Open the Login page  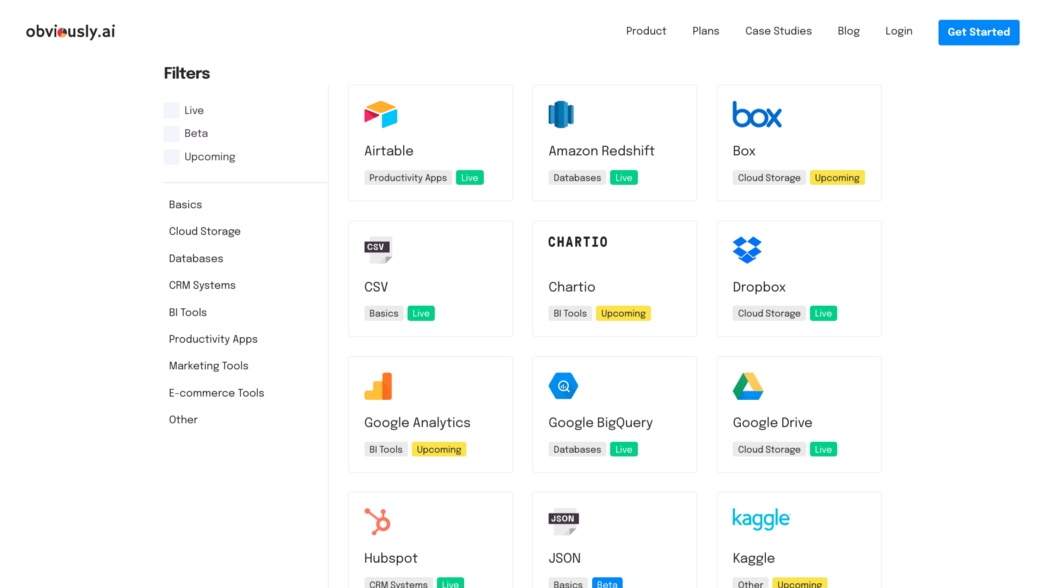898,31
